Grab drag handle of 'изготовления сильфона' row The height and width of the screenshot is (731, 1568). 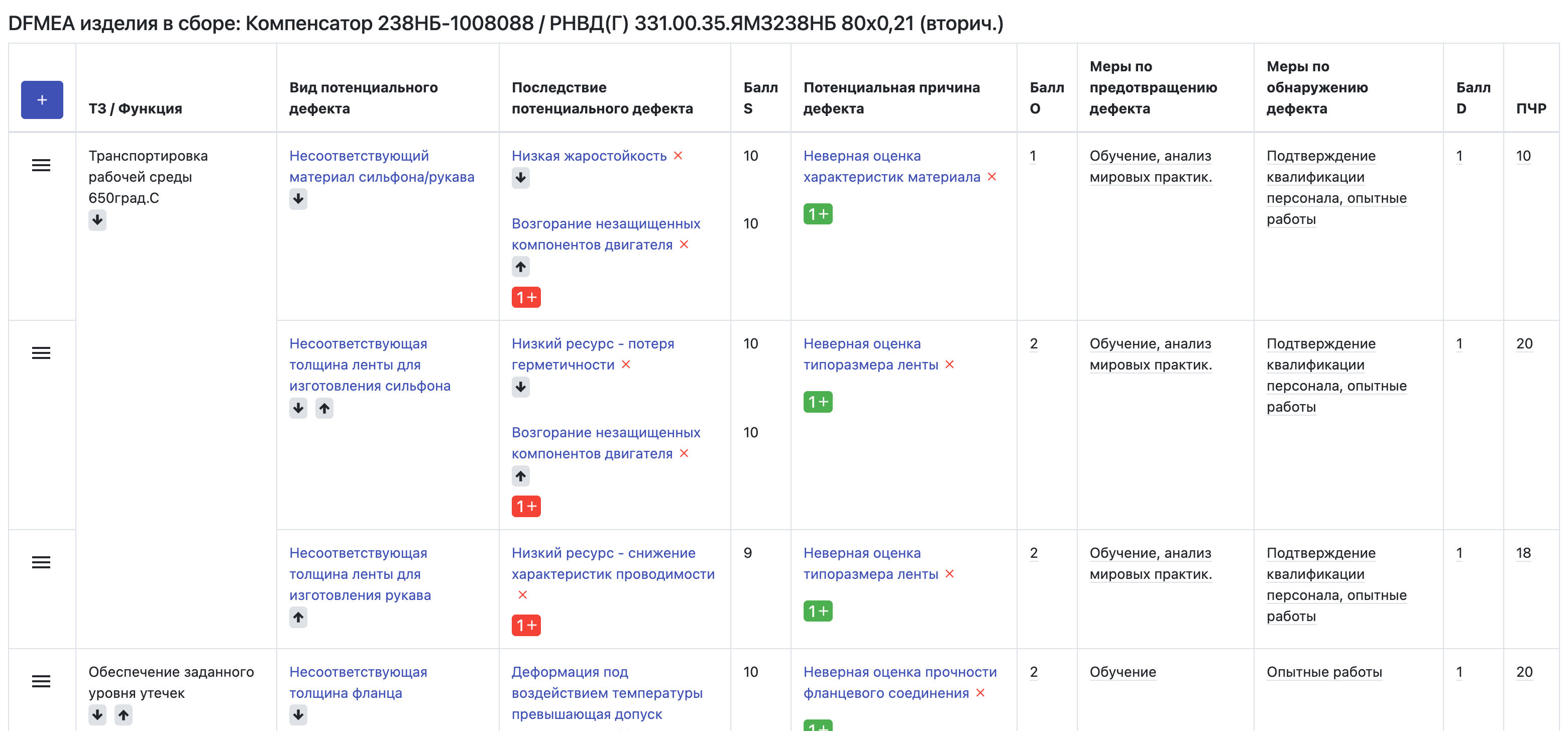click(x=41, y=353)
